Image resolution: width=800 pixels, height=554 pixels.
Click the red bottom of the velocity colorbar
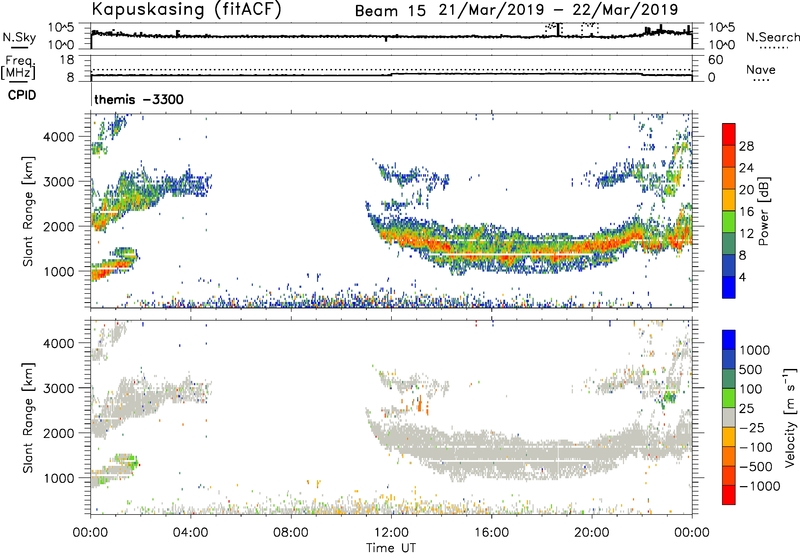tap(729, 495)
